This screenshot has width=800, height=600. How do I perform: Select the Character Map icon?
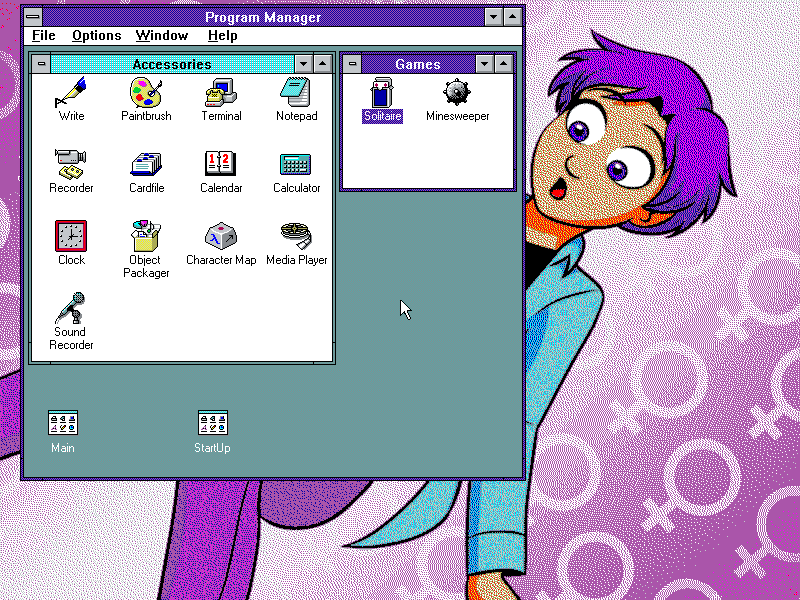pyautogui.click(x=221, y=236)
